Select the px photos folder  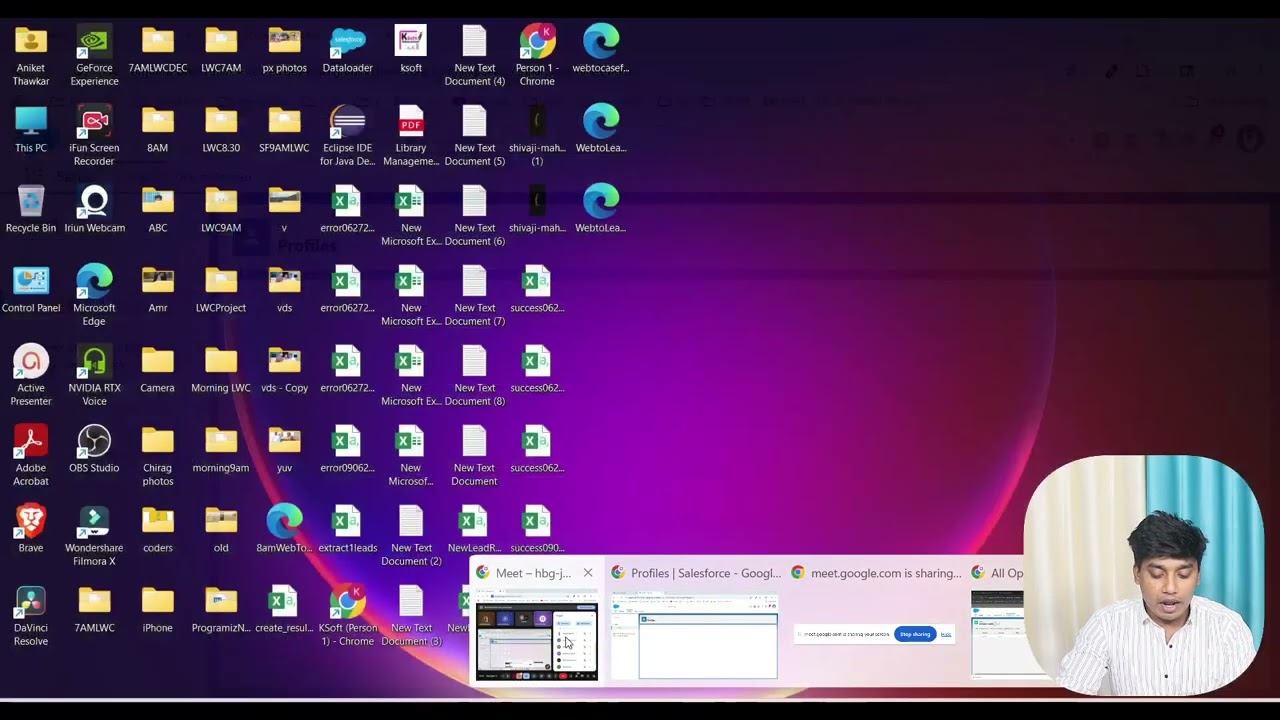click(x=284, y=50)
